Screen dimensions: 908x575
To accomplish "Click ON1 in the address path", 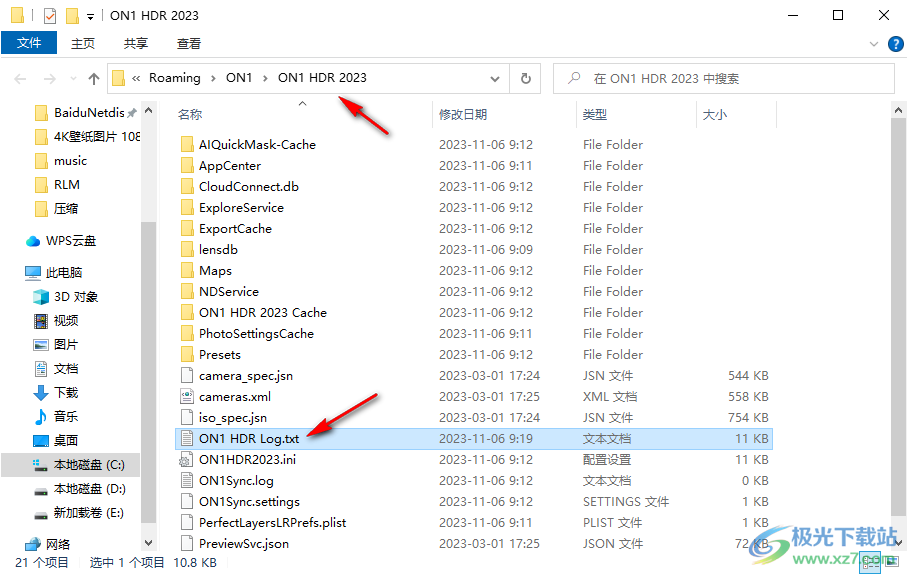I will click(239, 78).
